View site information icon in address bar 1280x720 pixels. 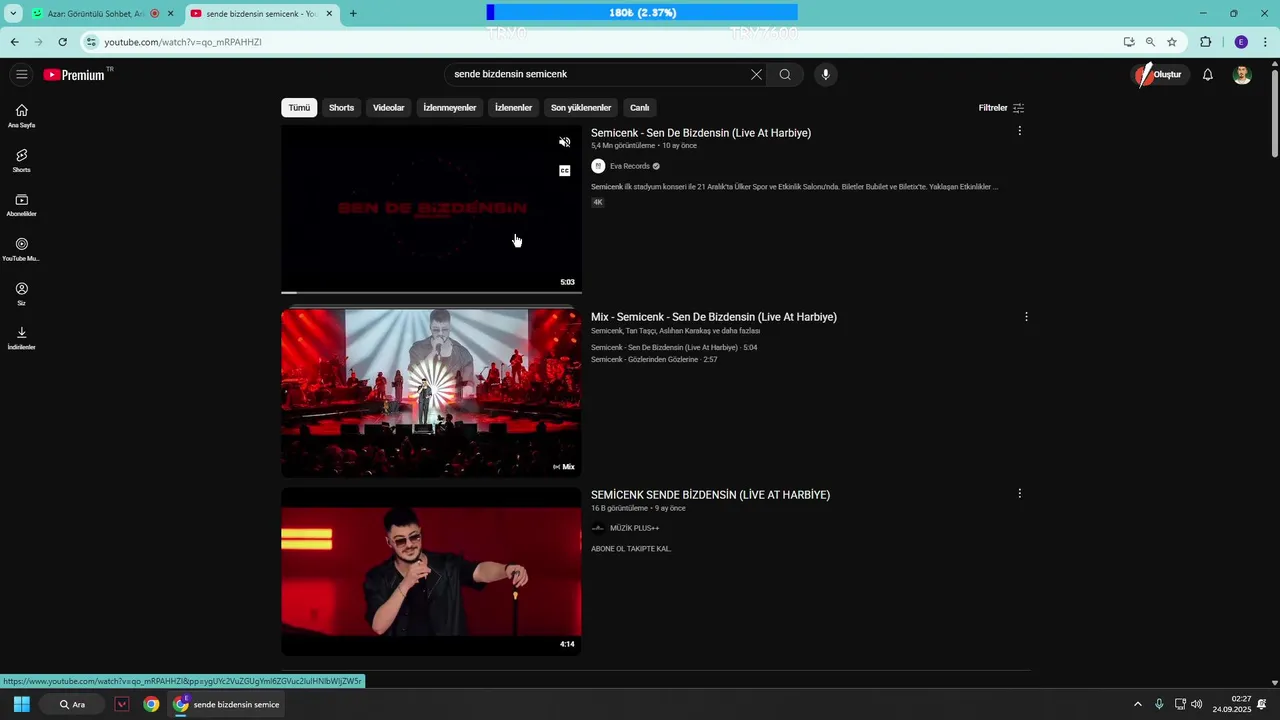[91, 42]
